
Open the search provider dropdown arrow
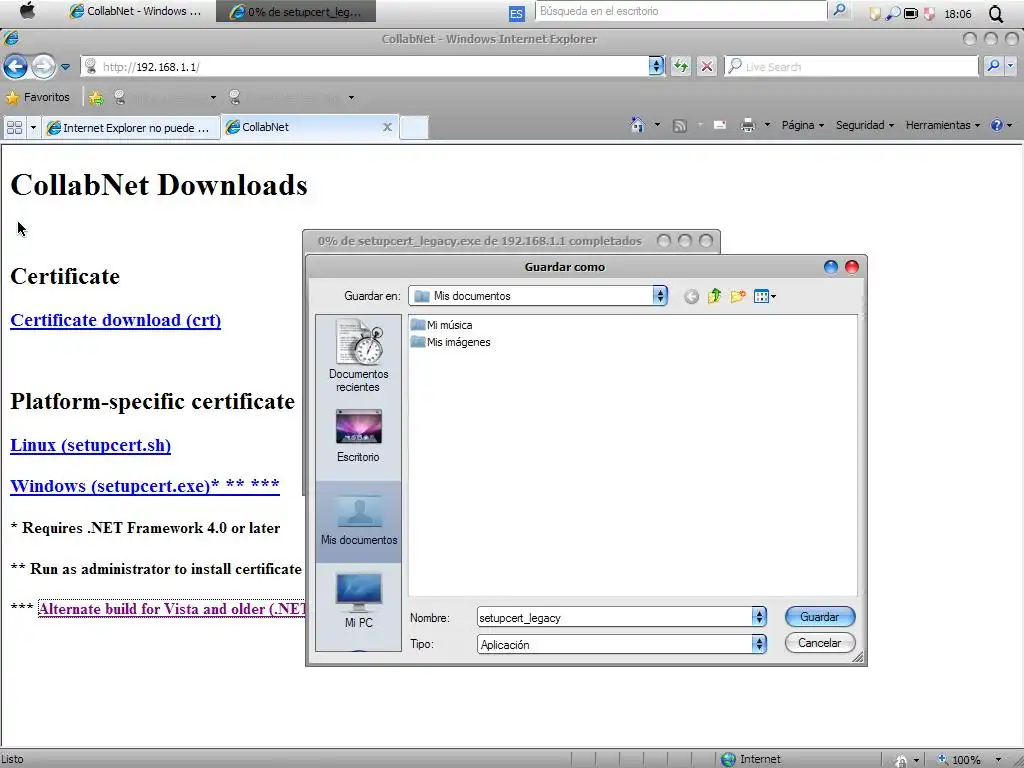coord(1011,66)
